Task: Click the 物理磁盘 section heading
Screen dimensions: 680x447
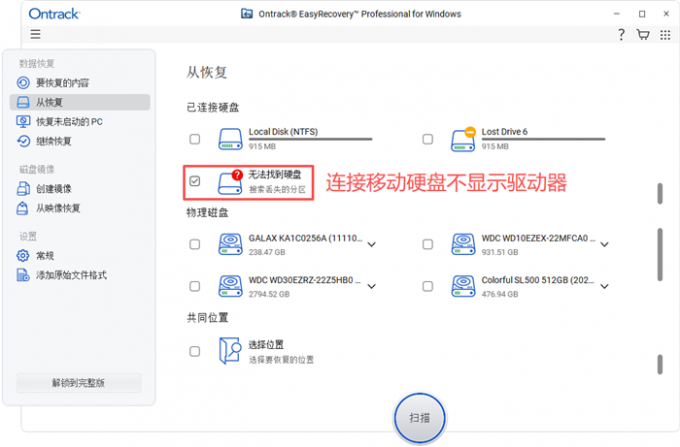Action: pos(207,212)
